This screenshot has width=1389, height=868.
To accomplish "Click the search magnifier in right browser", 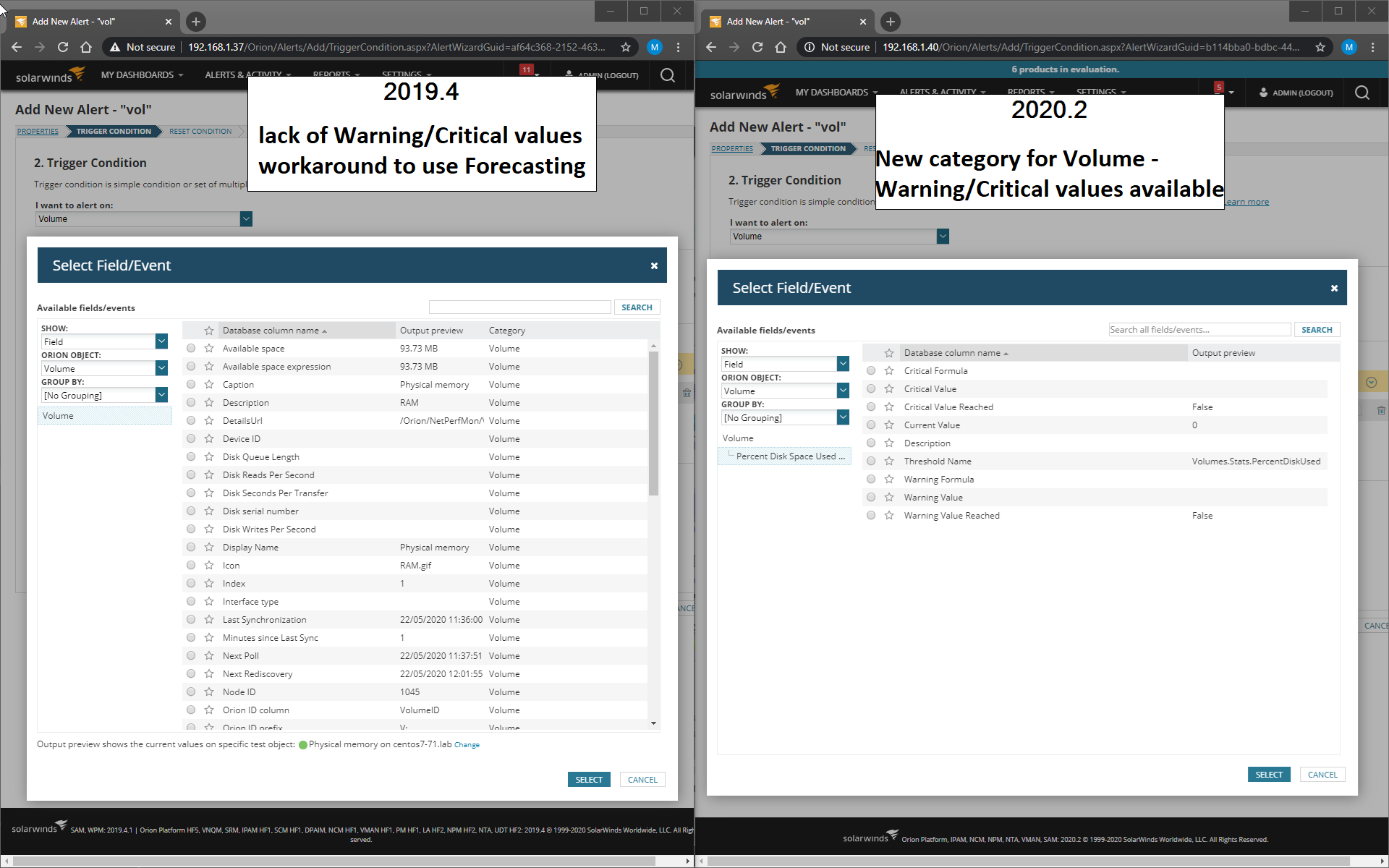I will (1362, 93).
